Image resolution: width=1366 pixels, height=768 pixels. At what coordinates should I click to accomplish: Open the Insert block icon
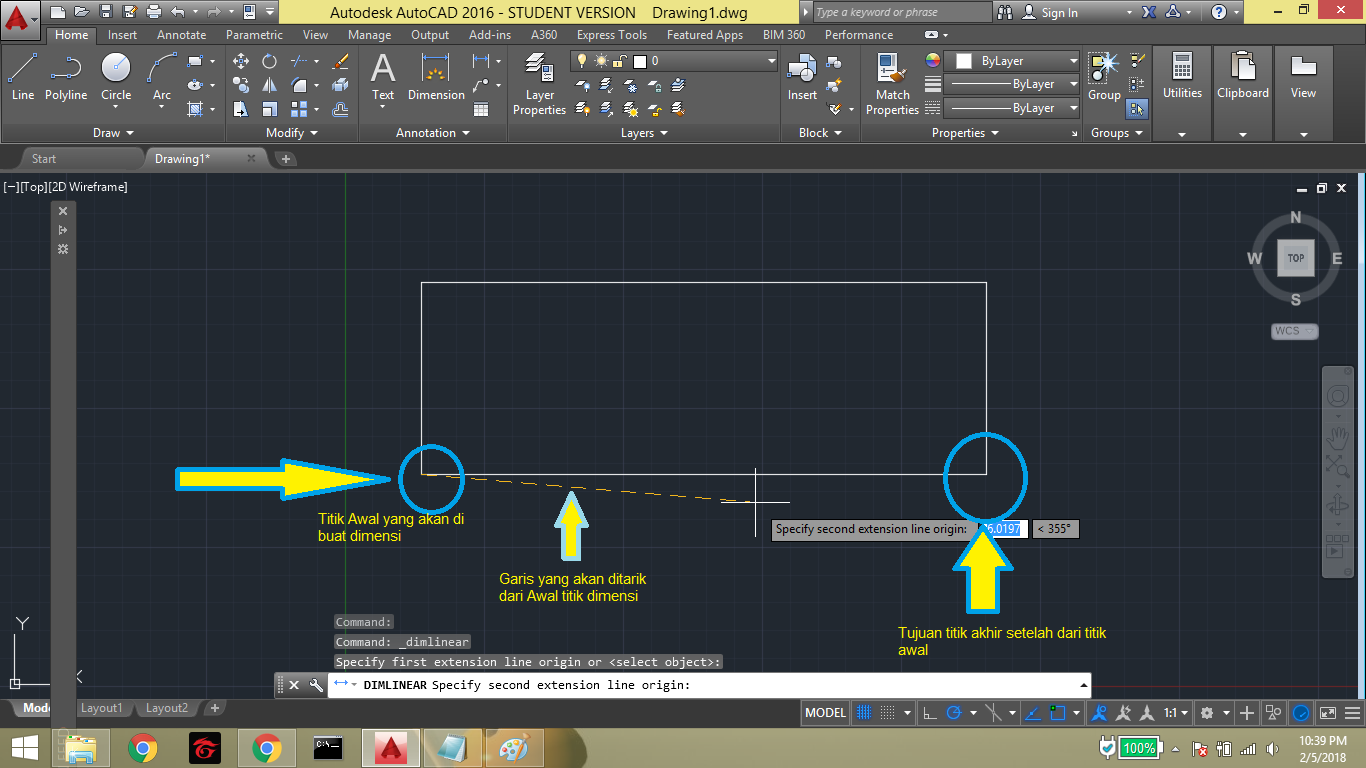pos(802,70)
